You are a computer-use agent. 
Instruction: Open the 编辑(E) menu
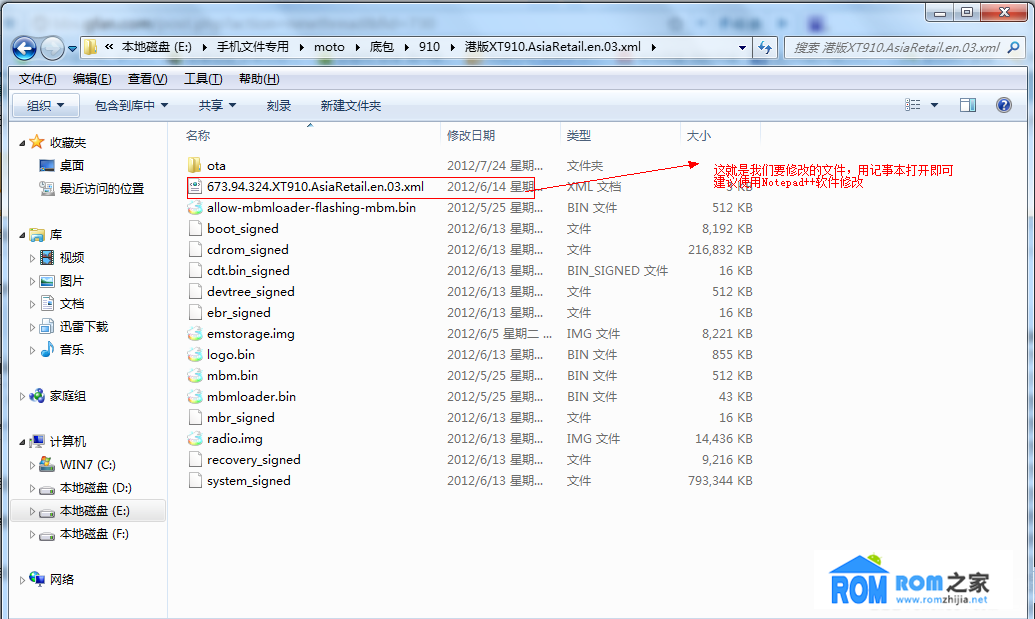pyautogui.click(x=92, y=79)
